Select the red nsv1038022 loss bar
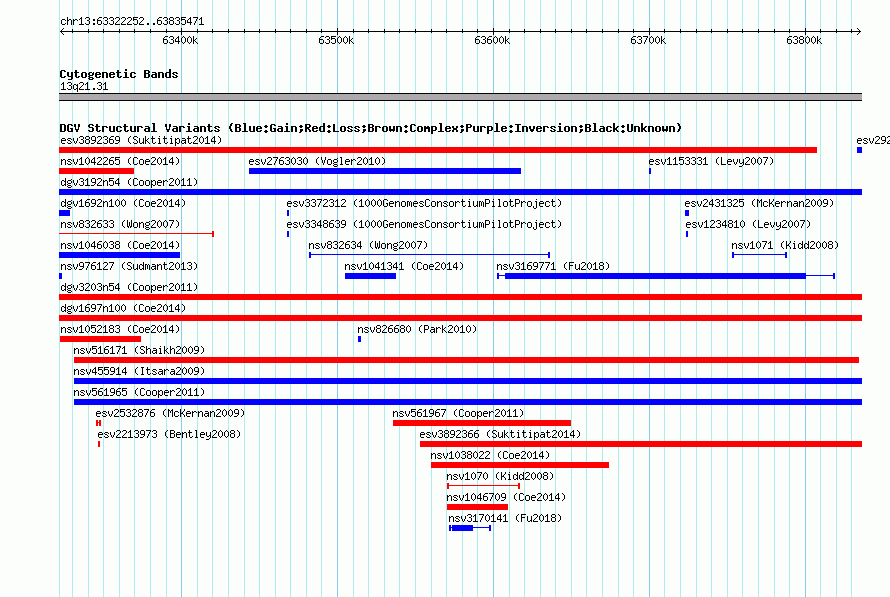Screen dimensions: 890x597 coord(520,465)
